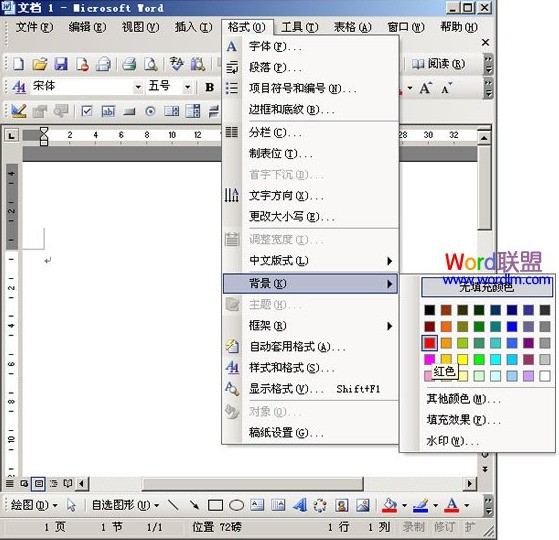Switch to Normal view button at bottom left
559x540 pixels.
pyautogui.click(x=10, y=483)
